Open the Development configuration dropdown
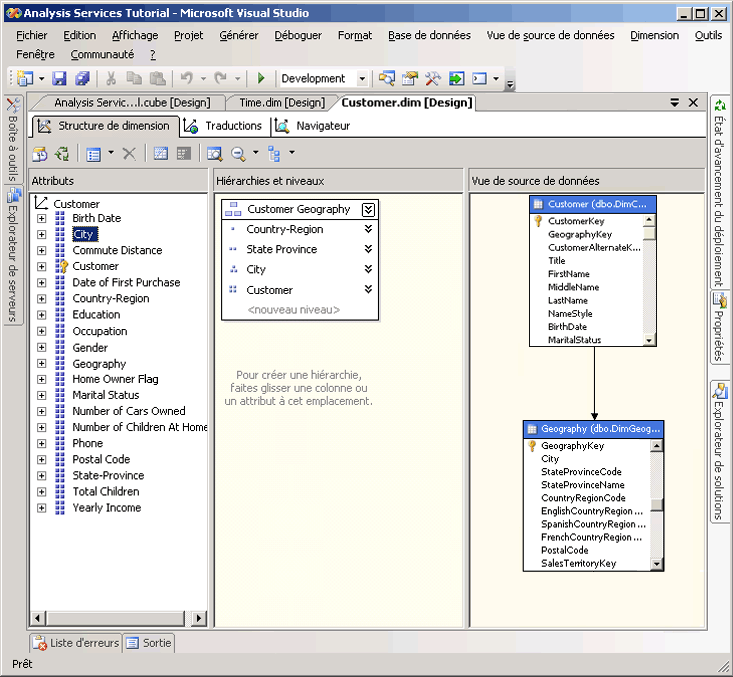Image resolution: width=733 pixels, height=677 pixels. (x=362, y=79)
